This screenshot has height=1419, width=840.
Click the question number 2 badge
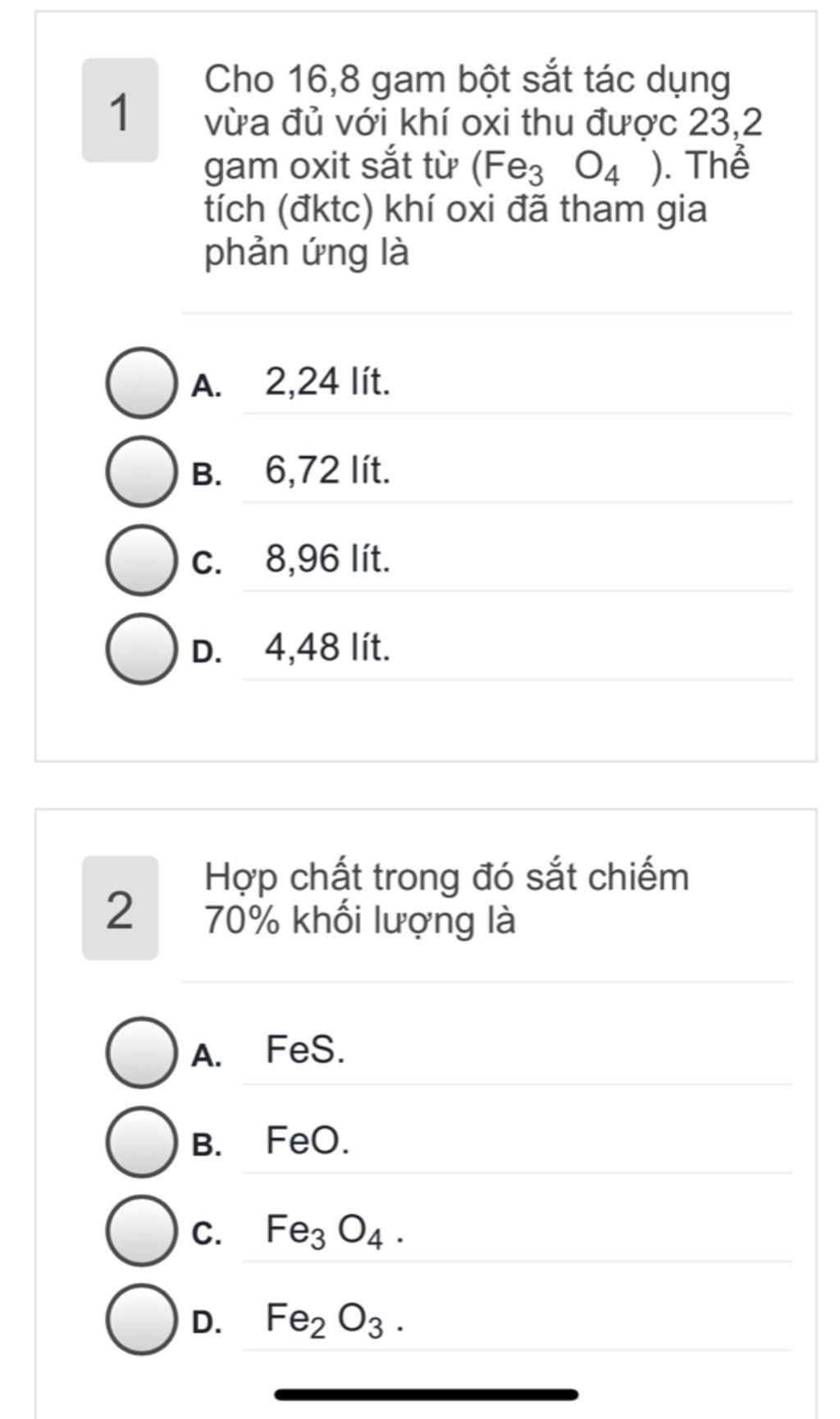[120, 908]
